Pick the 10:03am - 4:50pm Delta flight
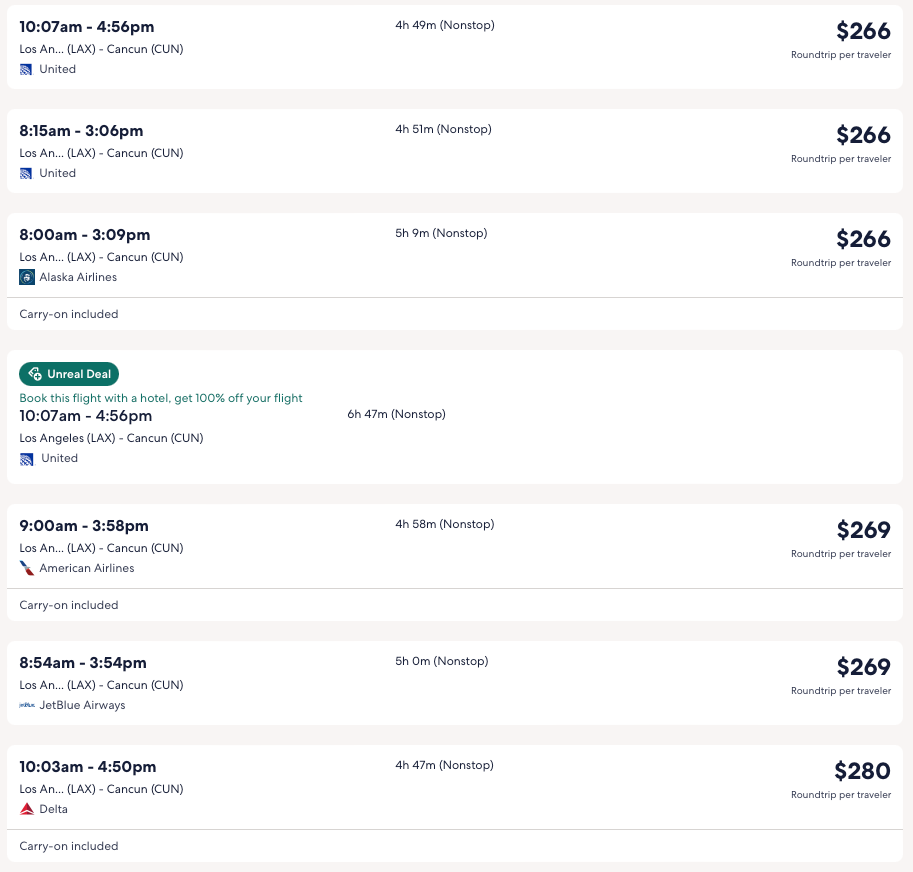 [88, 767]
